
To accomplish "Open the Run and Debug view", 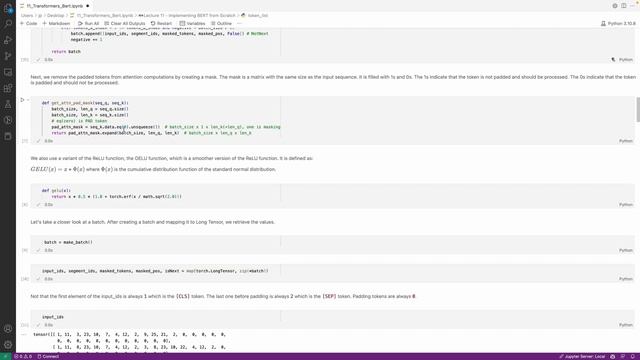I will (x=8, y=40).
